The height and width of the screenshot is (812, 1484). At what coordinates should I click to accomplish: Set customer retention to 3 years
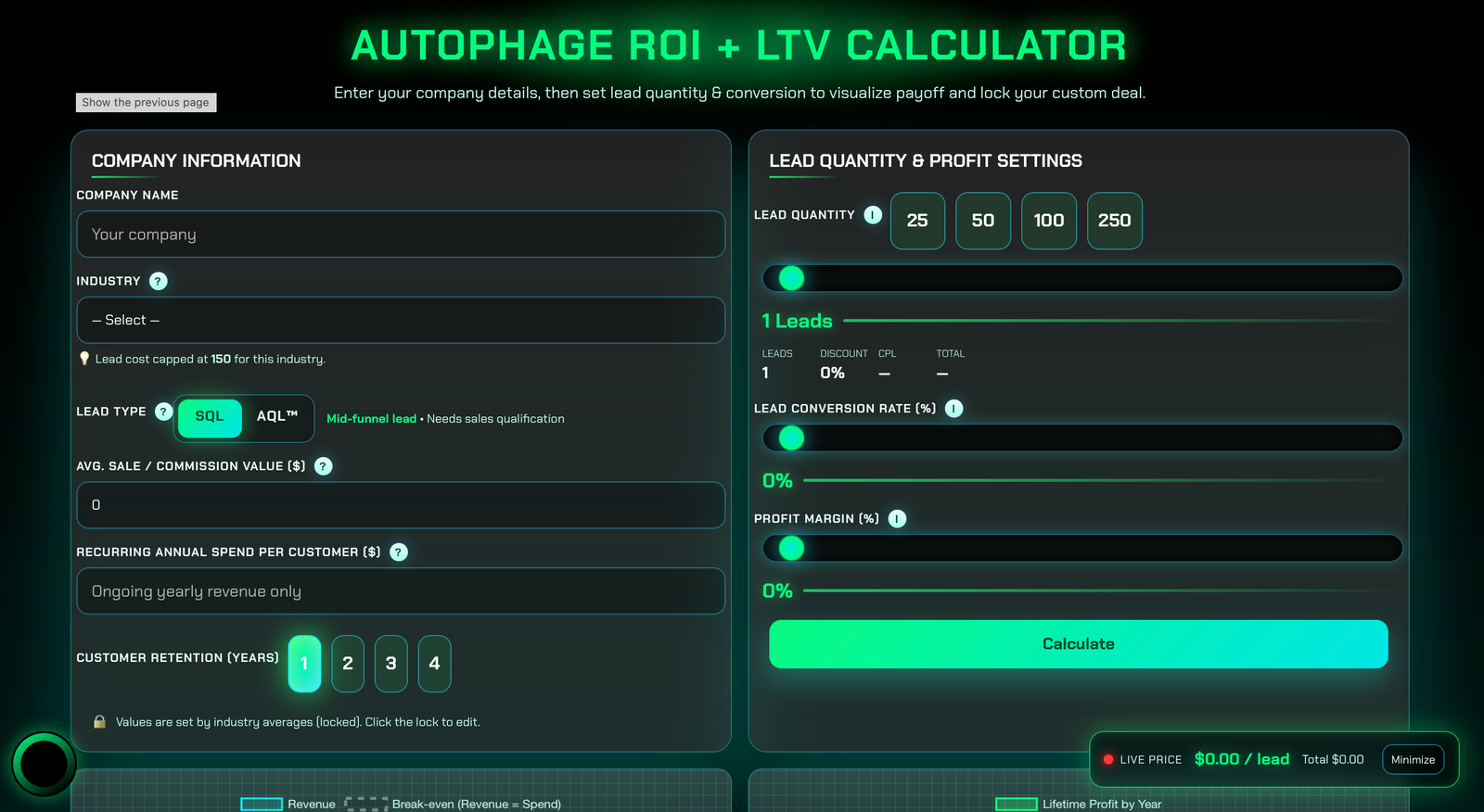(391, 664)
